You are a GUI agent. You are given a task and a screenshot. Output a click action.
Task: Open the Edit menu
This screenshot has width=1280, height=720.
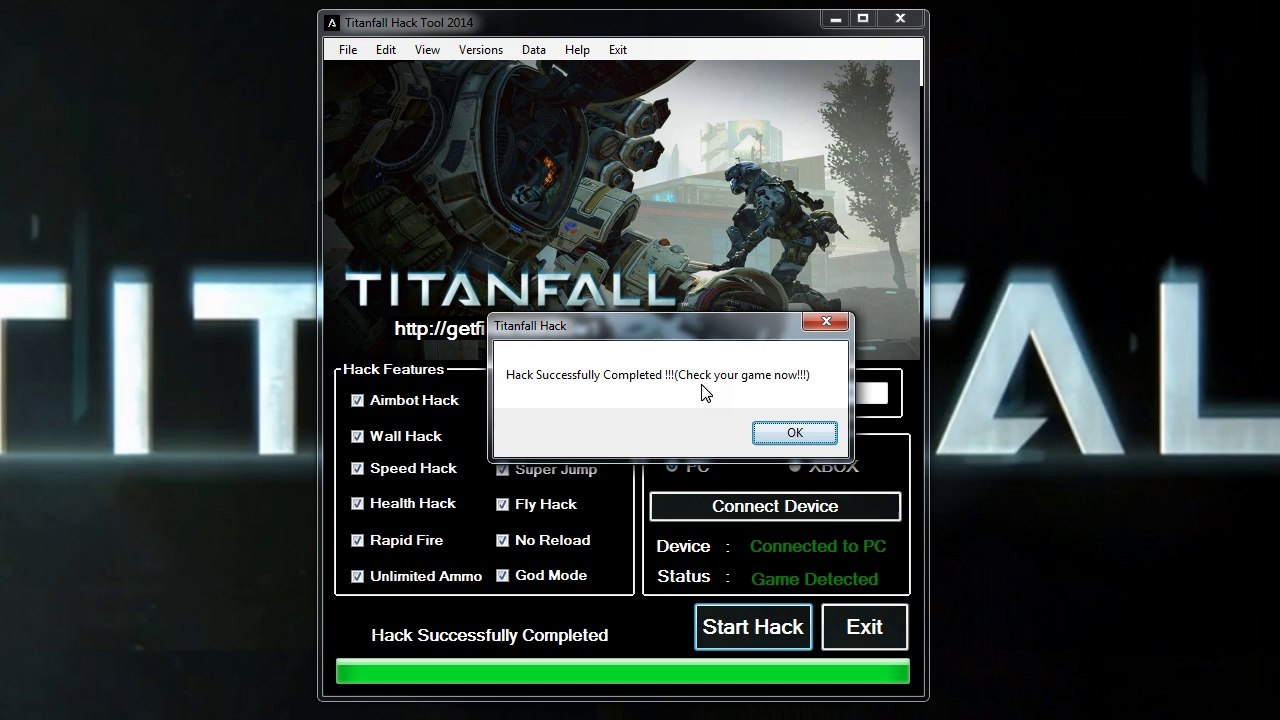(x=386, y=50)
